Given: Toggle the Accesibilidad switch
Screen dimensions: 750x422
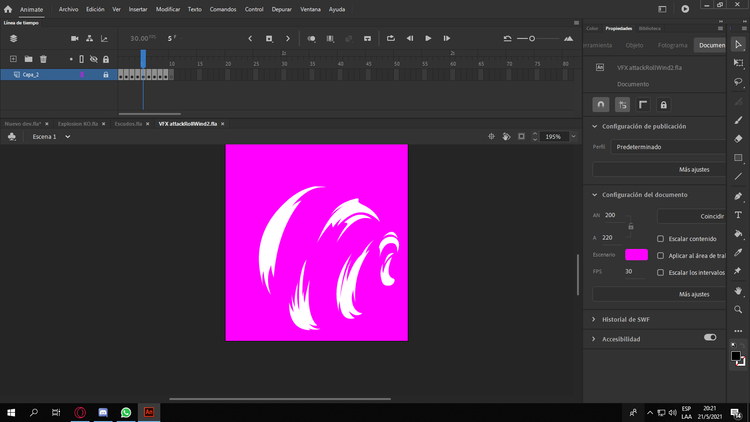Looking at the screenshot, I should 710,338.
